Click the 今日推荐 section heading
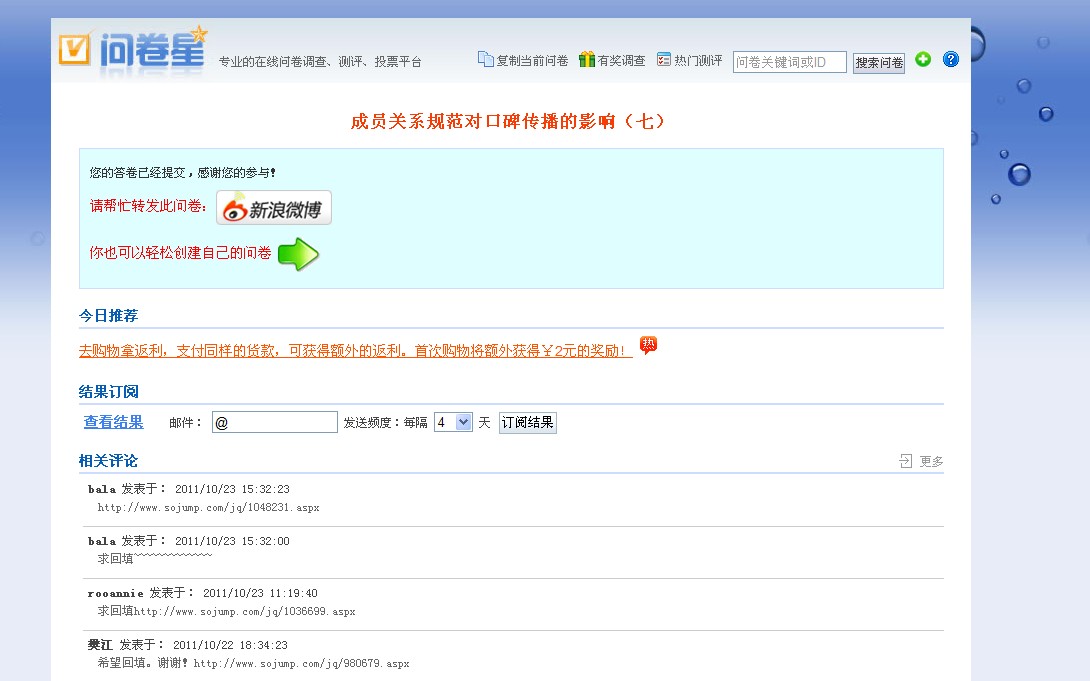This screenshot has width=1090, height=681. [108, 316]
